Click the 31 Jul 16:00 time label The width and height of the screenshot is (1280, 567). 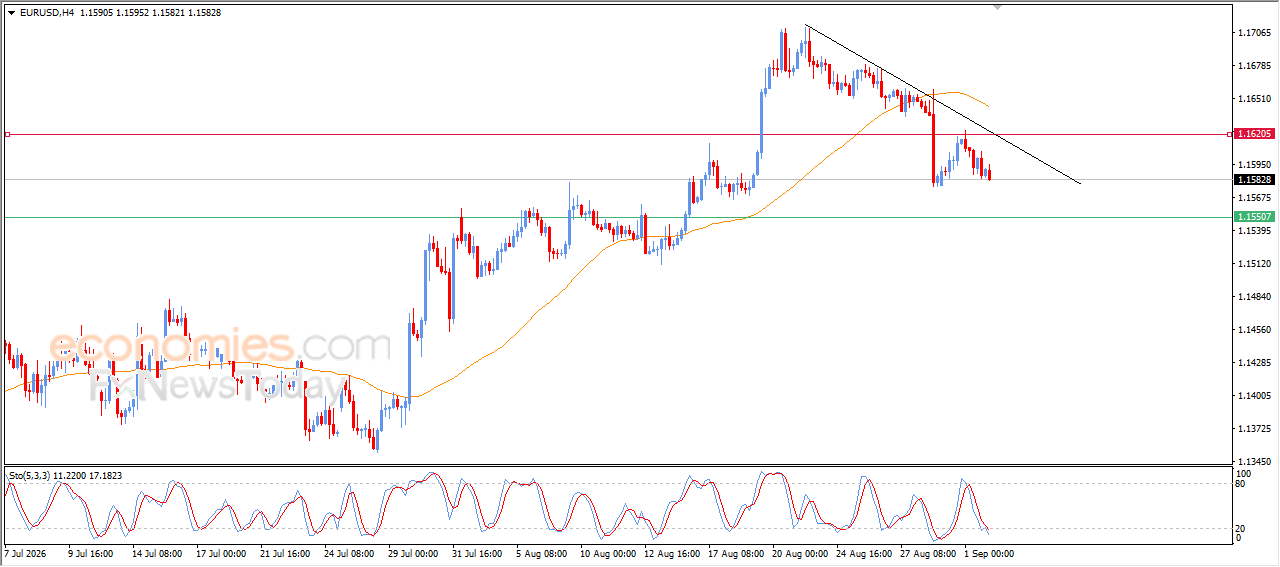tap(477, 553)
